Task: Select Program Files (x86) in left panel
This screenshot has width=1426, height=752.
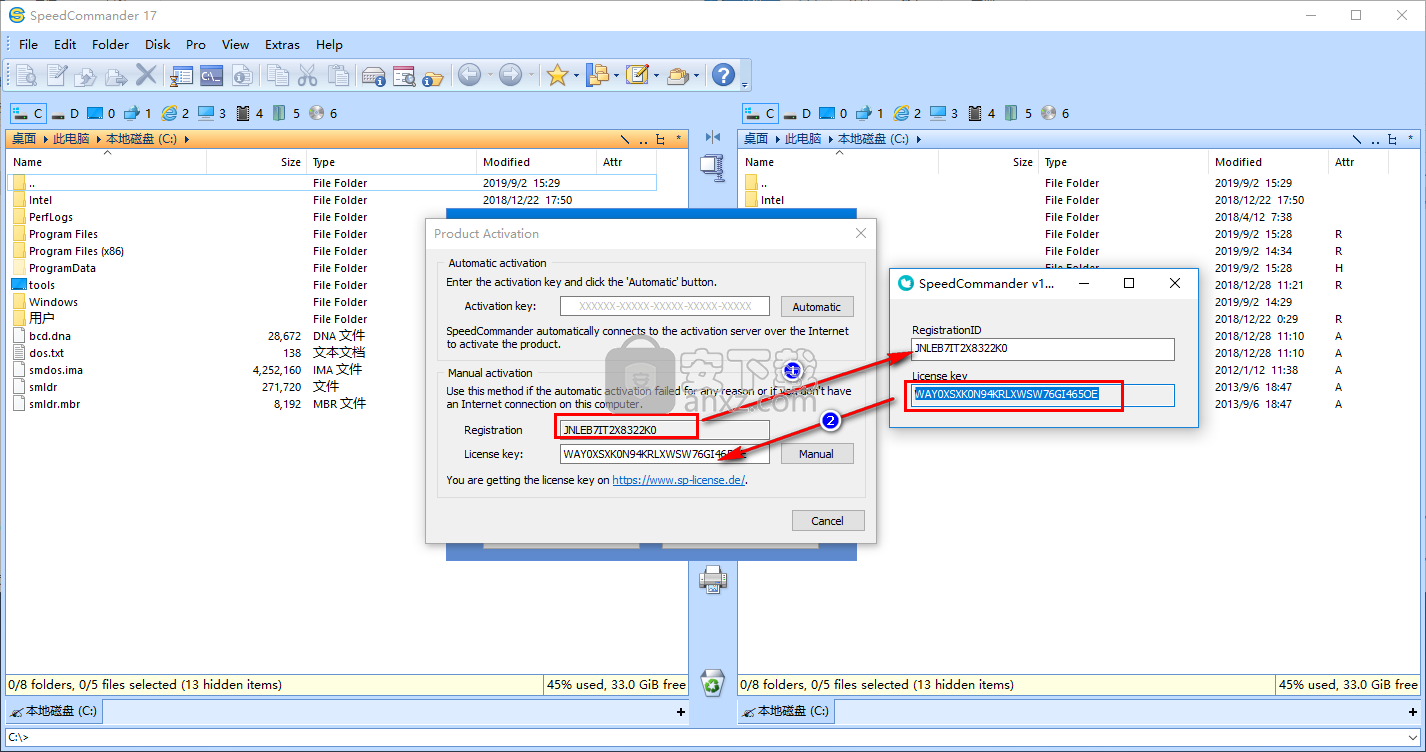Action: [76, 251]
